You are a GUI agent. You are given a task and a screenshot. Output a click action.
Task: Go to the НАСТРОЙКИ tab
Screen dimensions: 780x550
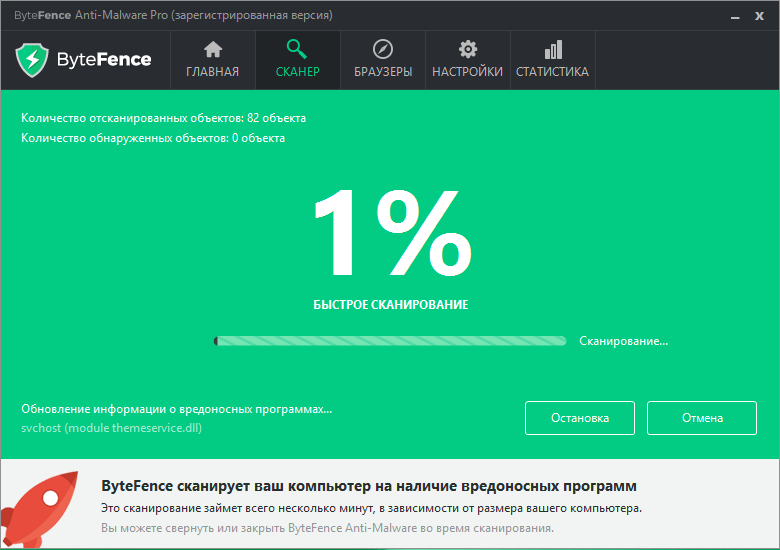(468, 60)
